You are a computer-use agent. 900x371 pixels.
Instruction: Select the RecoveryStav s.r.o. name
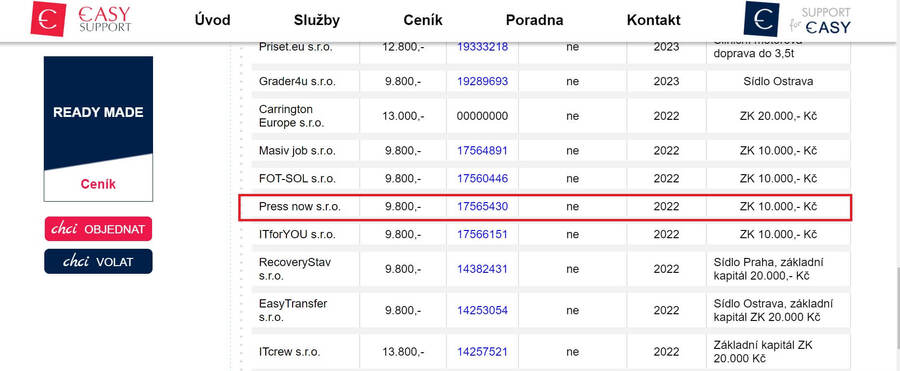pos(295,269)
